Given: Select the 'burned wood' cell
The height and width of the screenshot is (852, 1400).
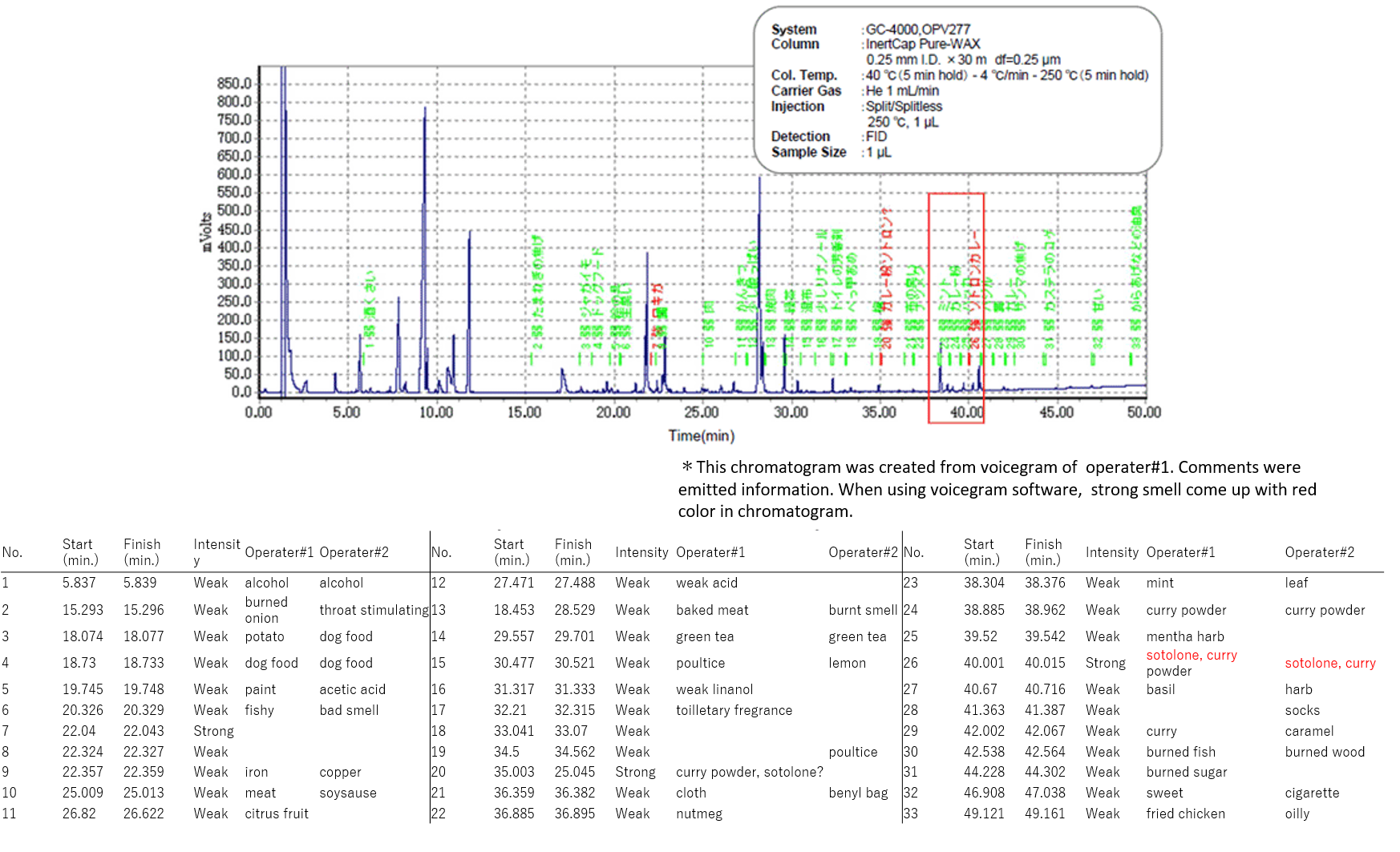Looking at the screenshot, I should tap(1324, 752).
